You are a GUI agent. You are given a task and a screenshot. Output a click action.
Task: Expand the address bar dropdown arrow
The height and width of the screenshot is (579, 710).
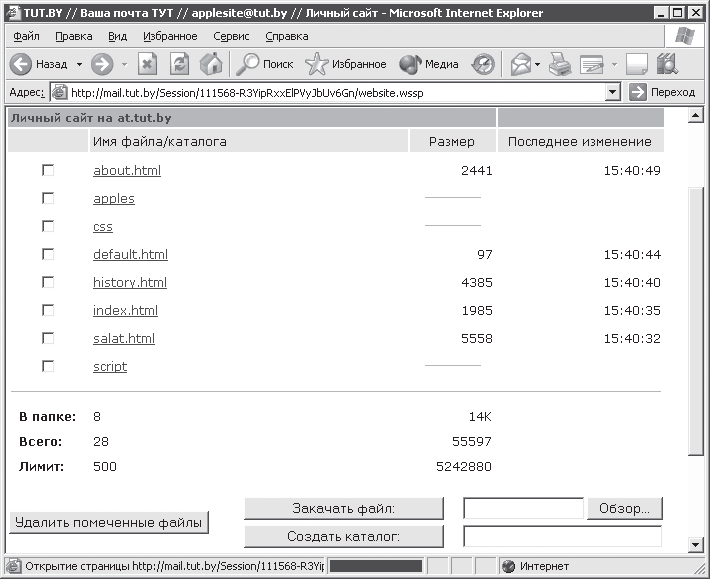[613, 92]
